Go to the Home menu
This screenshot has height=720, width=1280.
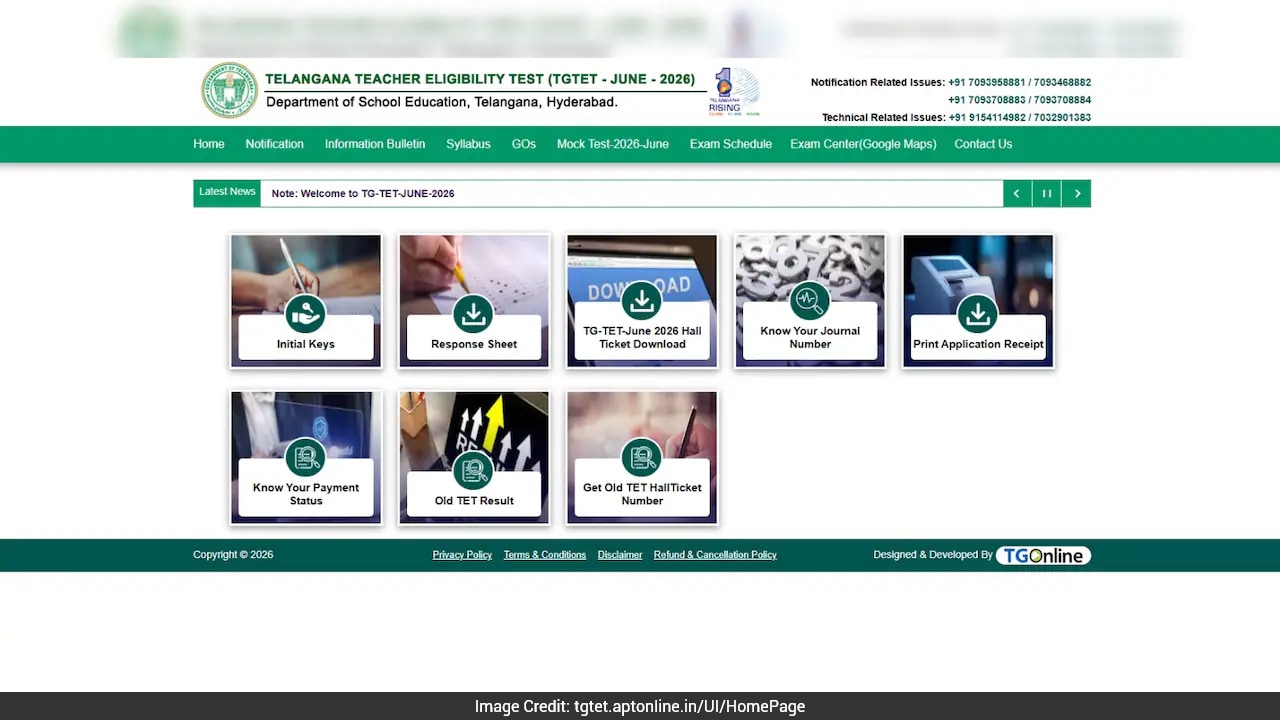209,144
